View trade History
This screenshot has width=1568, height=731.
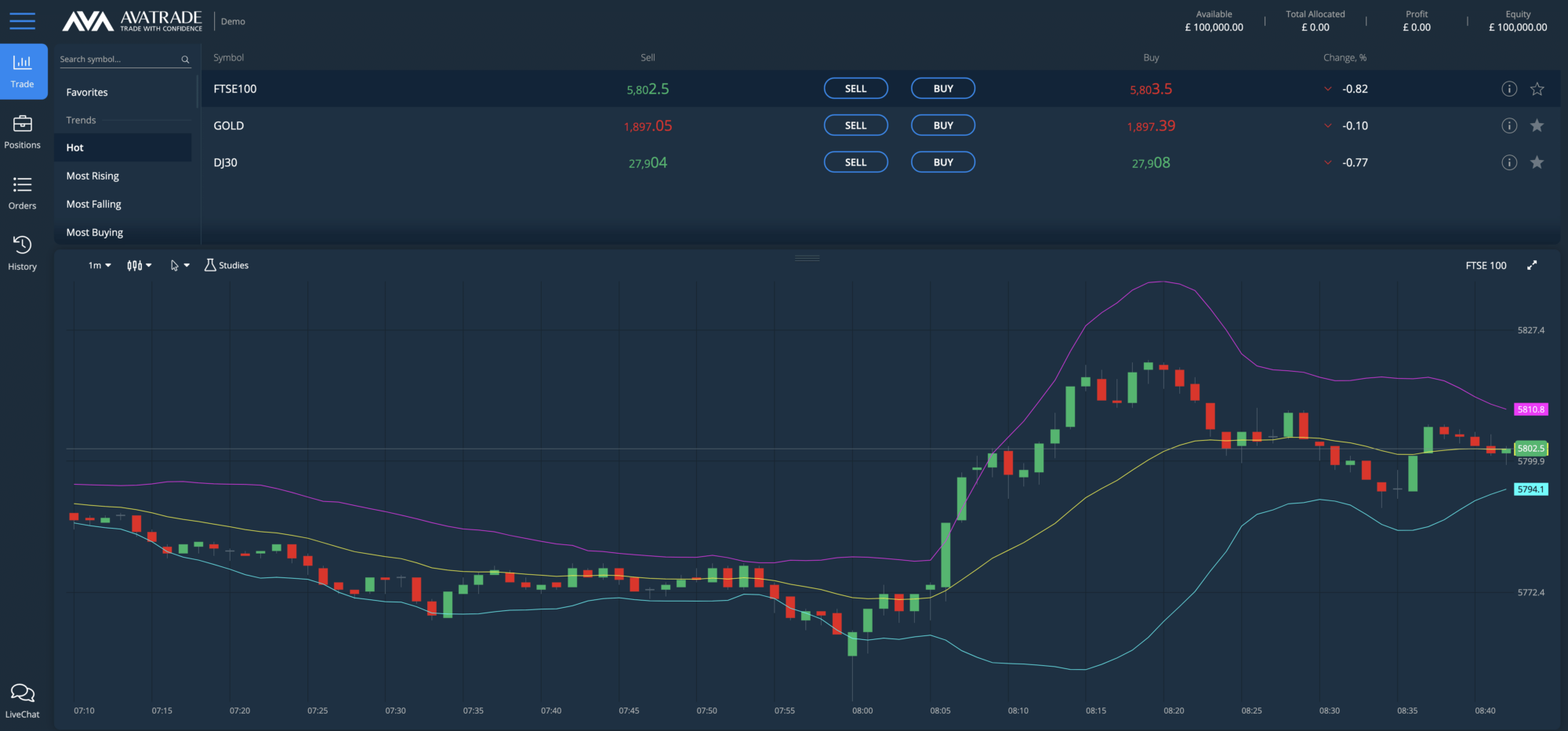[x=22, y=253]
